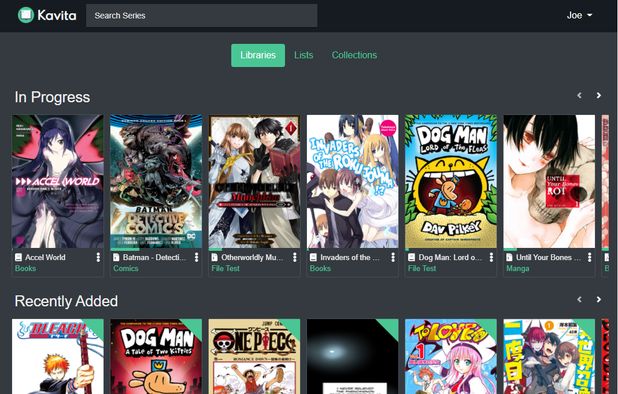This screenshot has width=618, height=394.
Task: Click the Recently Added section heading
Action: pos(66,301)
